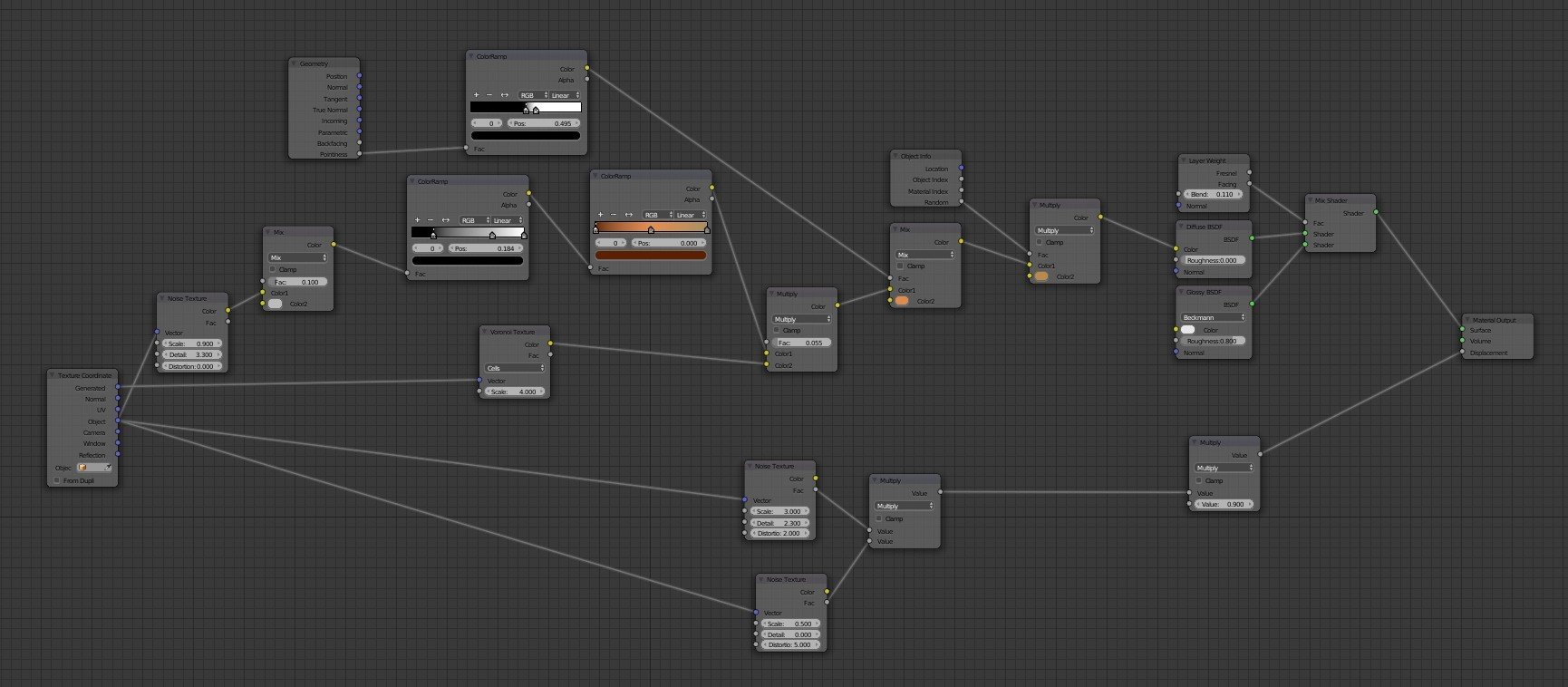Viewport: 1568px width, 687px height.
Task: Remove a stop in the ColorRamp with Pos 0.495
Action: click(489, 95)
